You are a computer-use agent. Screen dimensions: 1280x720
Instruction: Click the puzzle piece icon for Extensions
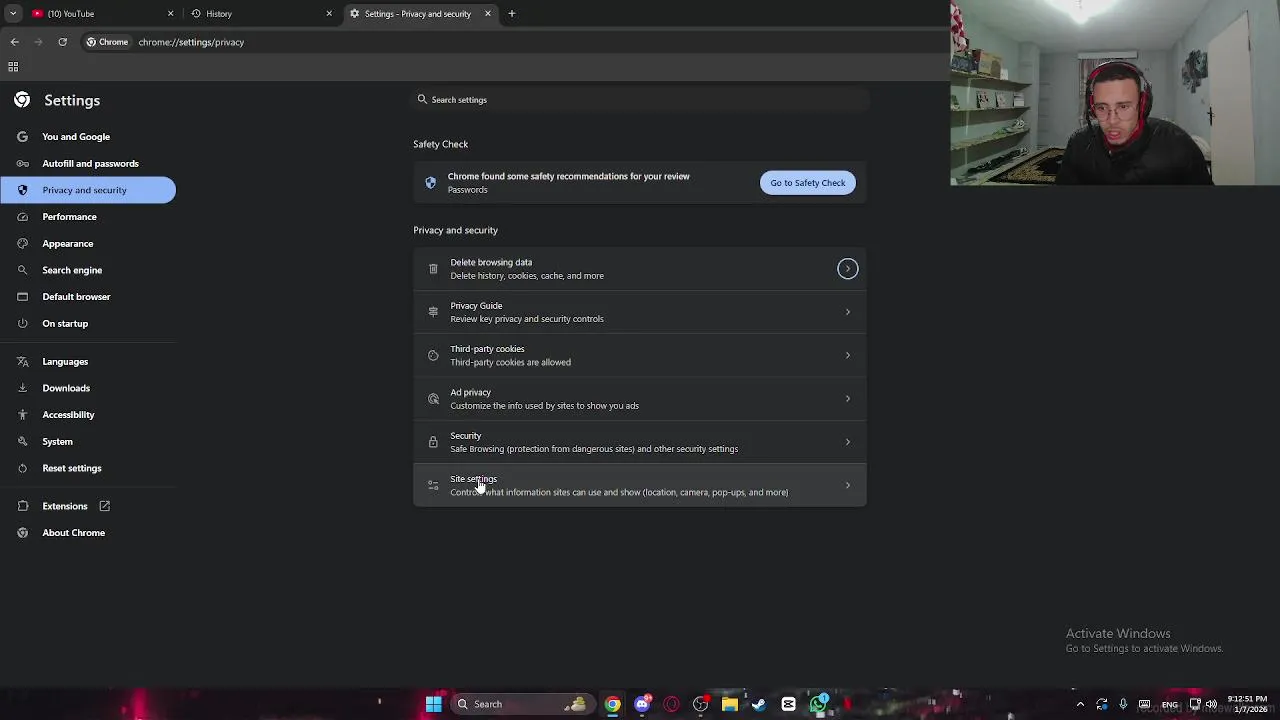[22, 506]
